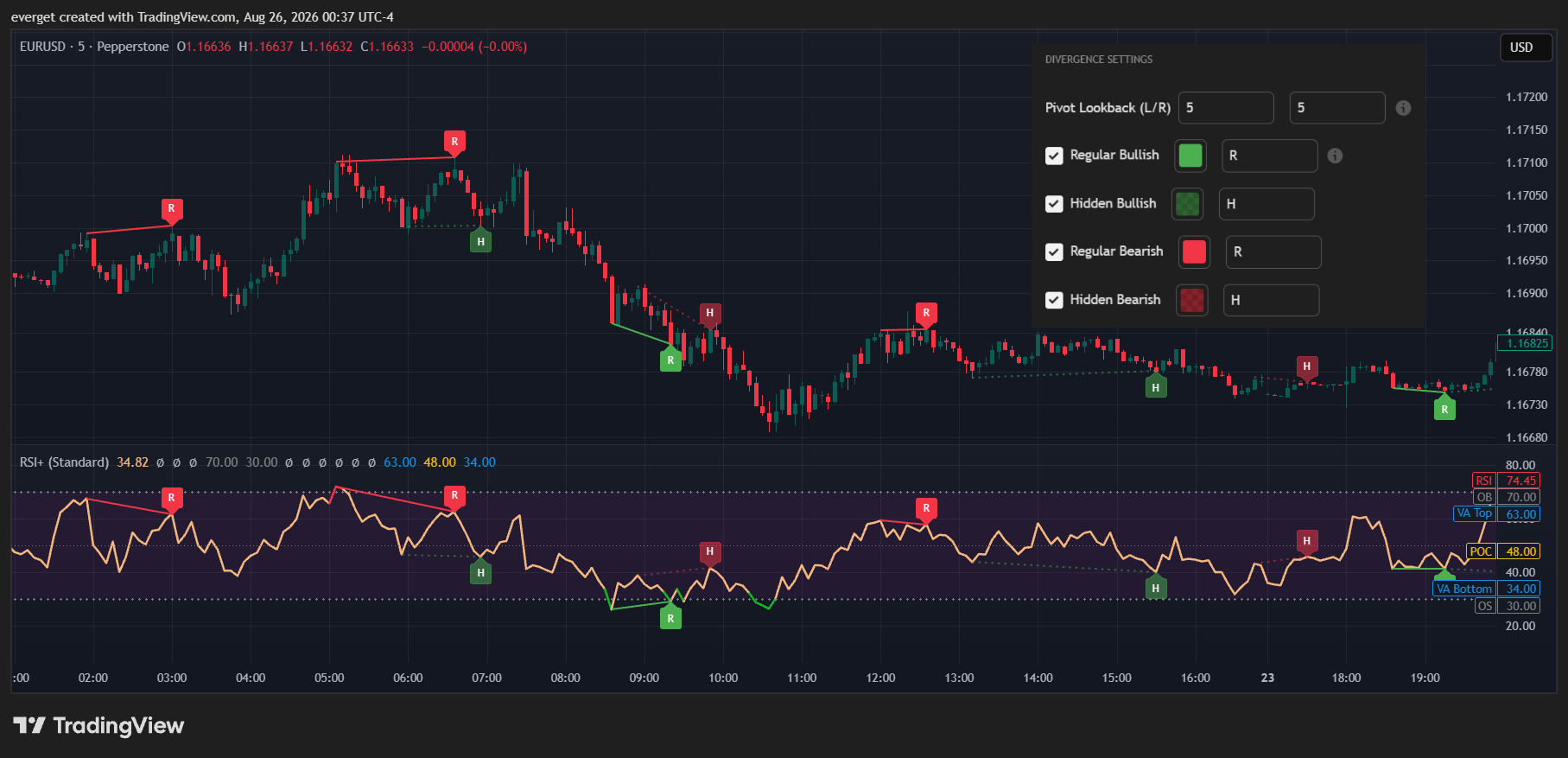1568x758 pixels.
Task: Click the green R marker near 09:20 in RSI pane
Action: [x=670, y=616]
